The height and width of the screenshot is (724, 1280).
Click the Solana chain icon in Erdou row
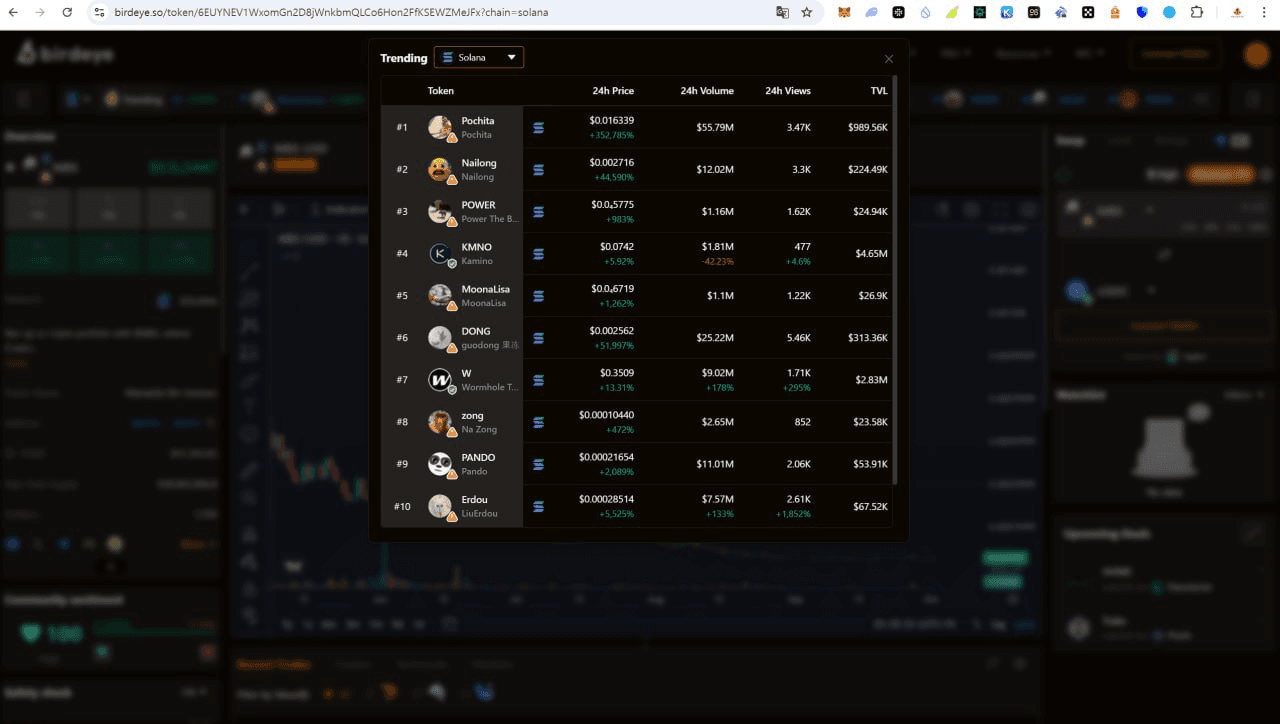pyautogui.click(x=539, y=506)
